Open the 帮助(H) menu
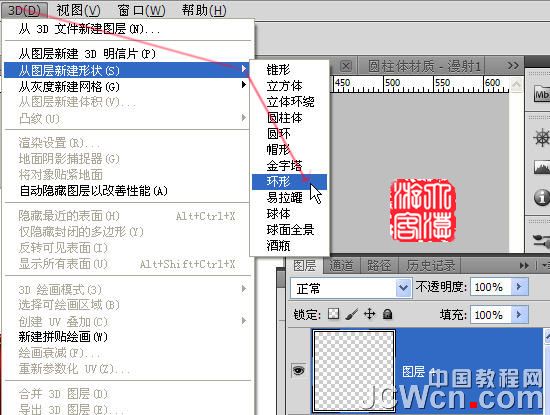This screenshot has height=415, width=550. (204, 10)
